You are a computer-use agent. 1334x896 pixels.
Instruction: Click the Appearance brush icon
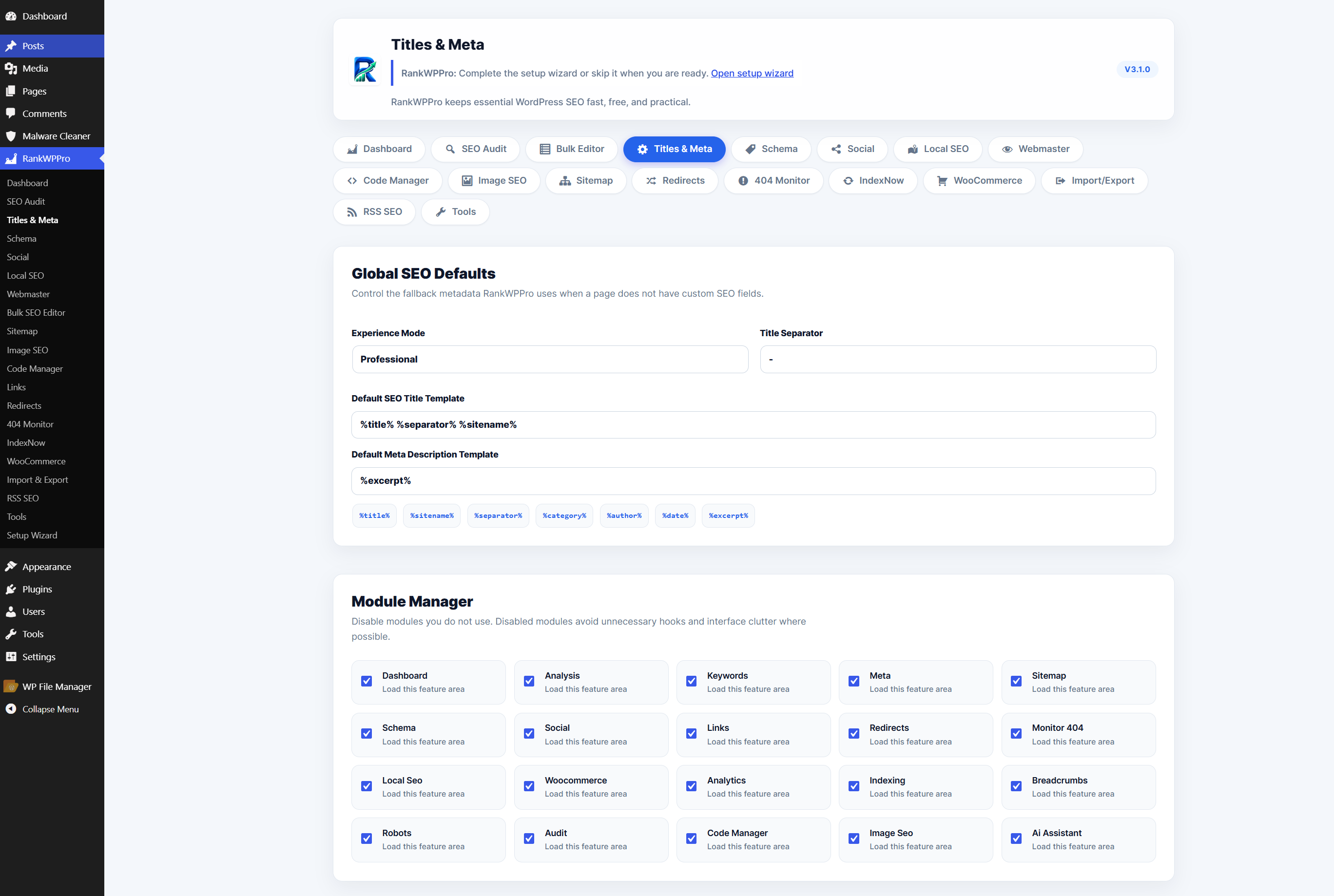(x=11, y=566)
